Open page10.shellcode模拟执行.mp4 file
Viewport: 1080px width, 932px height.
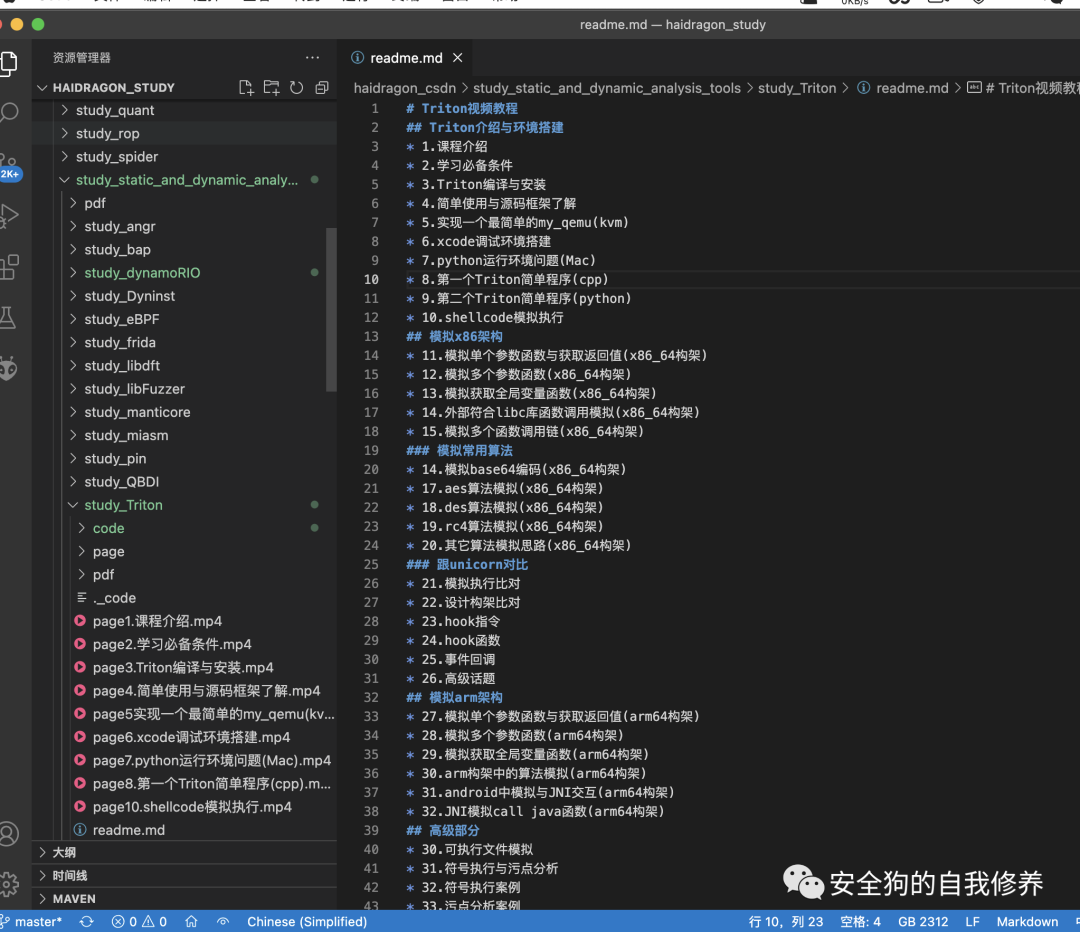coord(191,807)
